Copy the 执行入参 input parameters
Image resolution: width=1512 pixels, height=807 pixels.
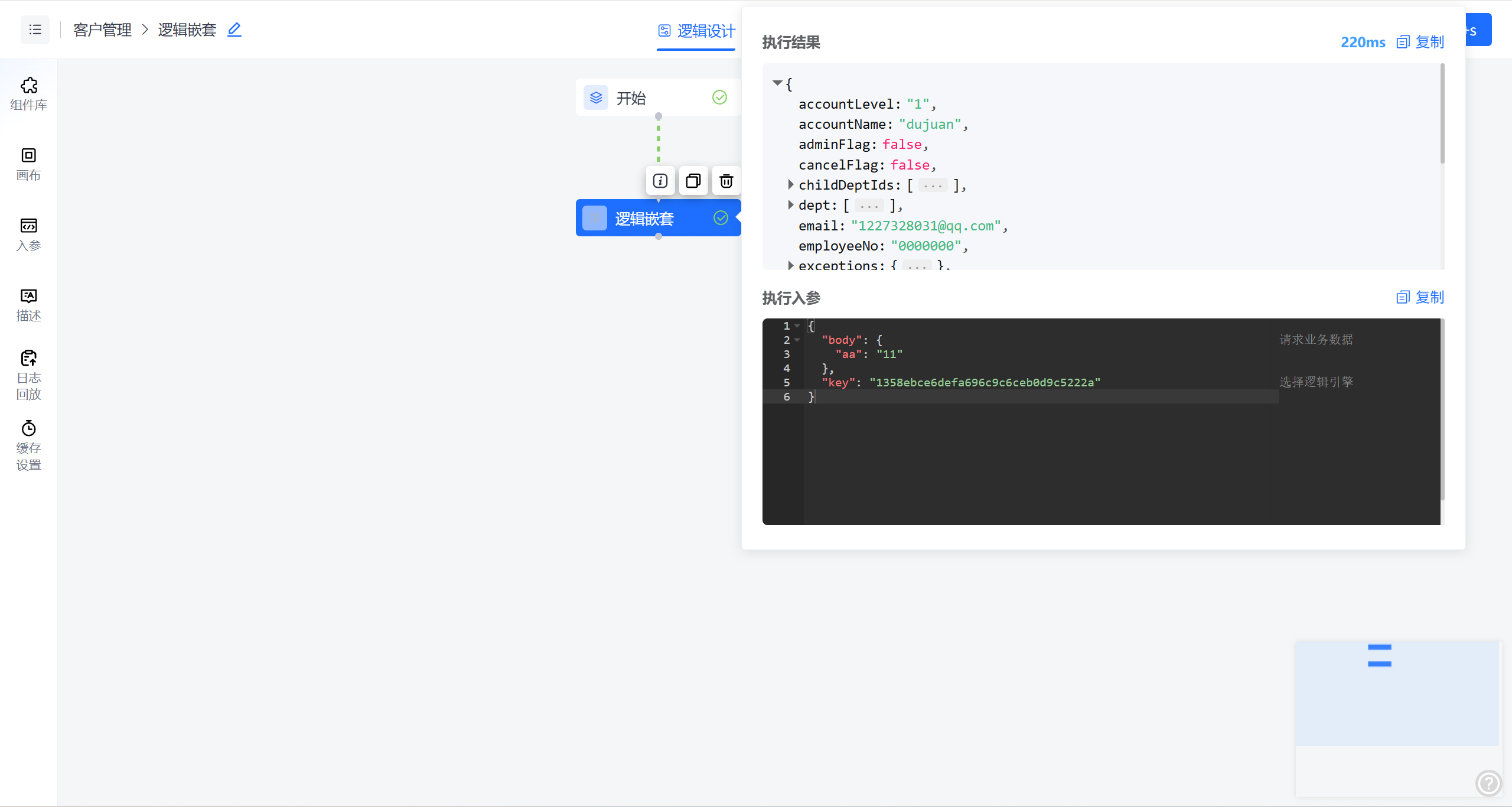[1420, 297]
